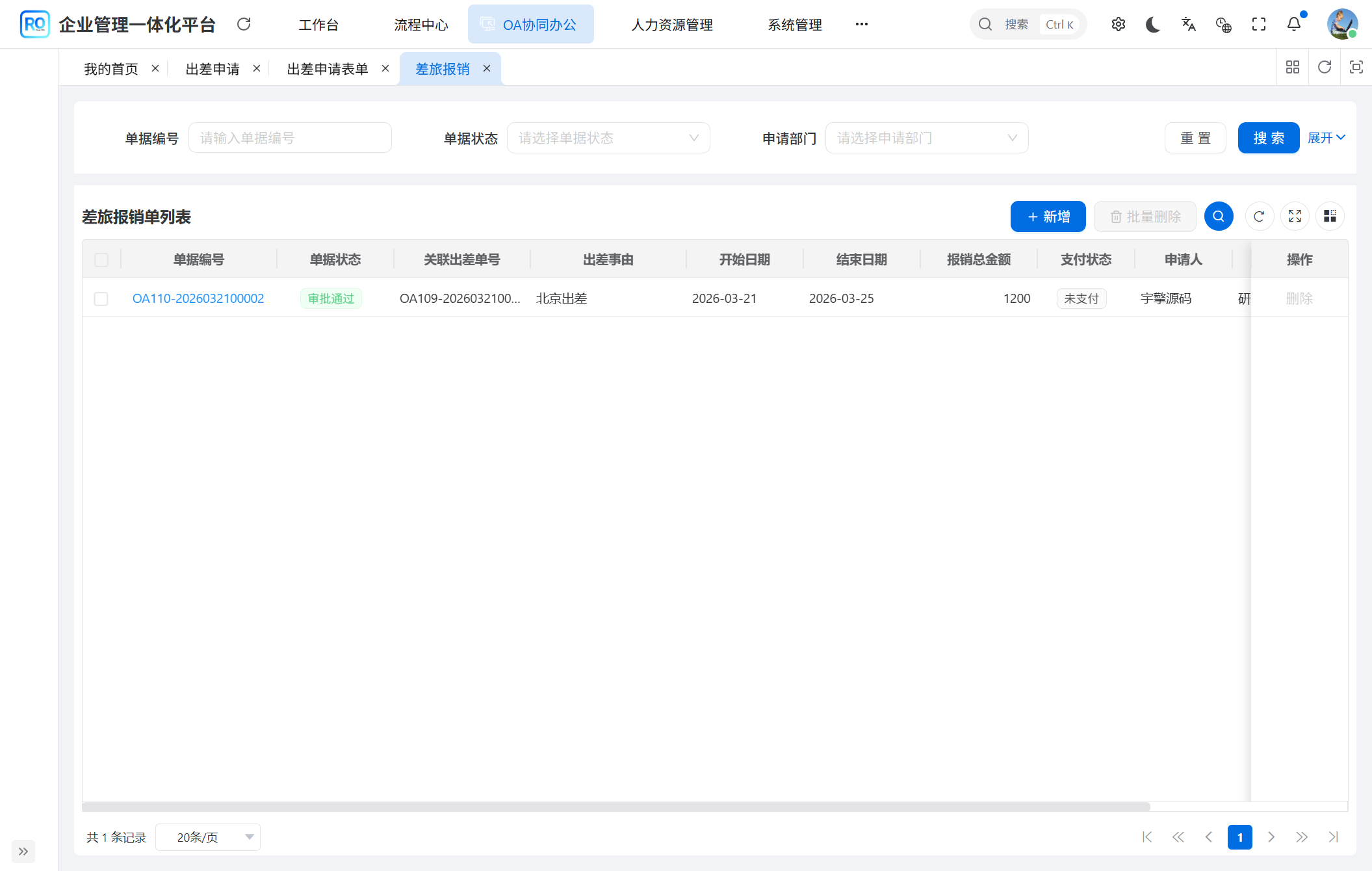Enter fullscreen via header icon

click(1259, 25)
